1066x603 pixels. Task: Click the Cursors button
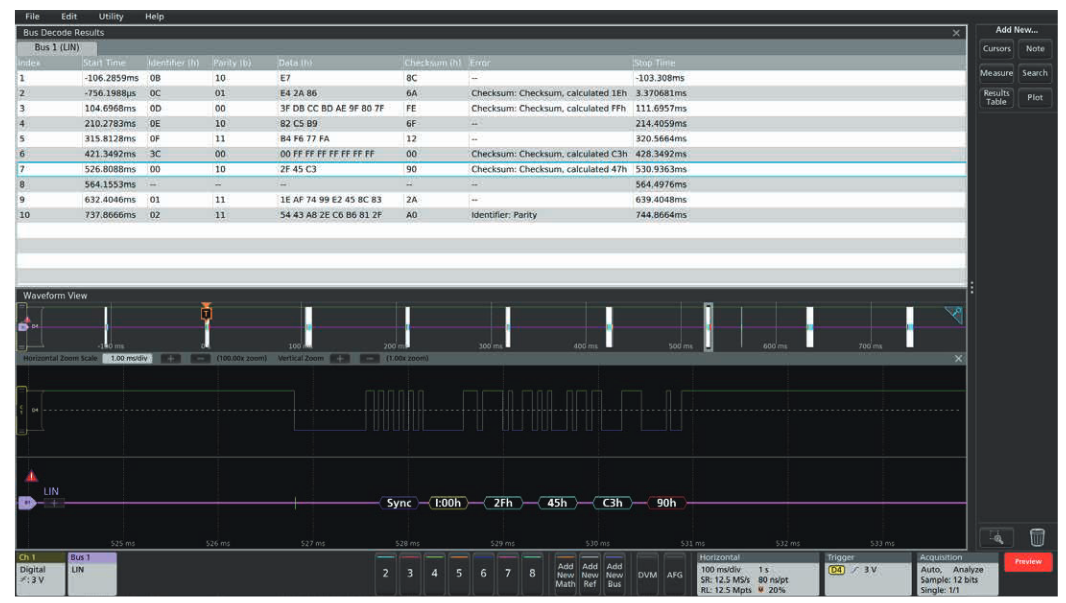tap(996, 48)
